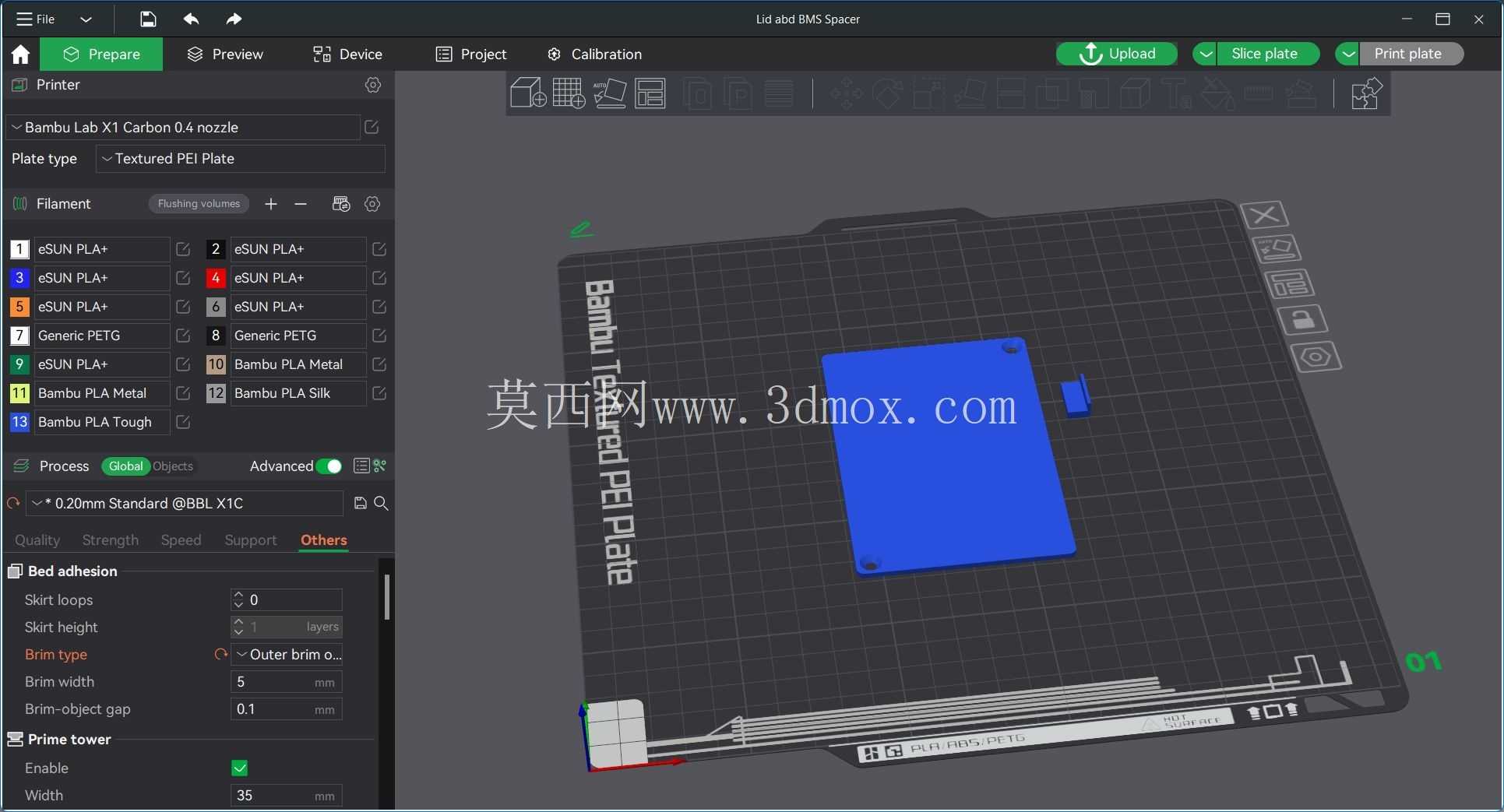Open dropdown arrow beside Print plate
Viewport: 1504px width, 812px height.
pyautogui.click(x=1347, y=54)
